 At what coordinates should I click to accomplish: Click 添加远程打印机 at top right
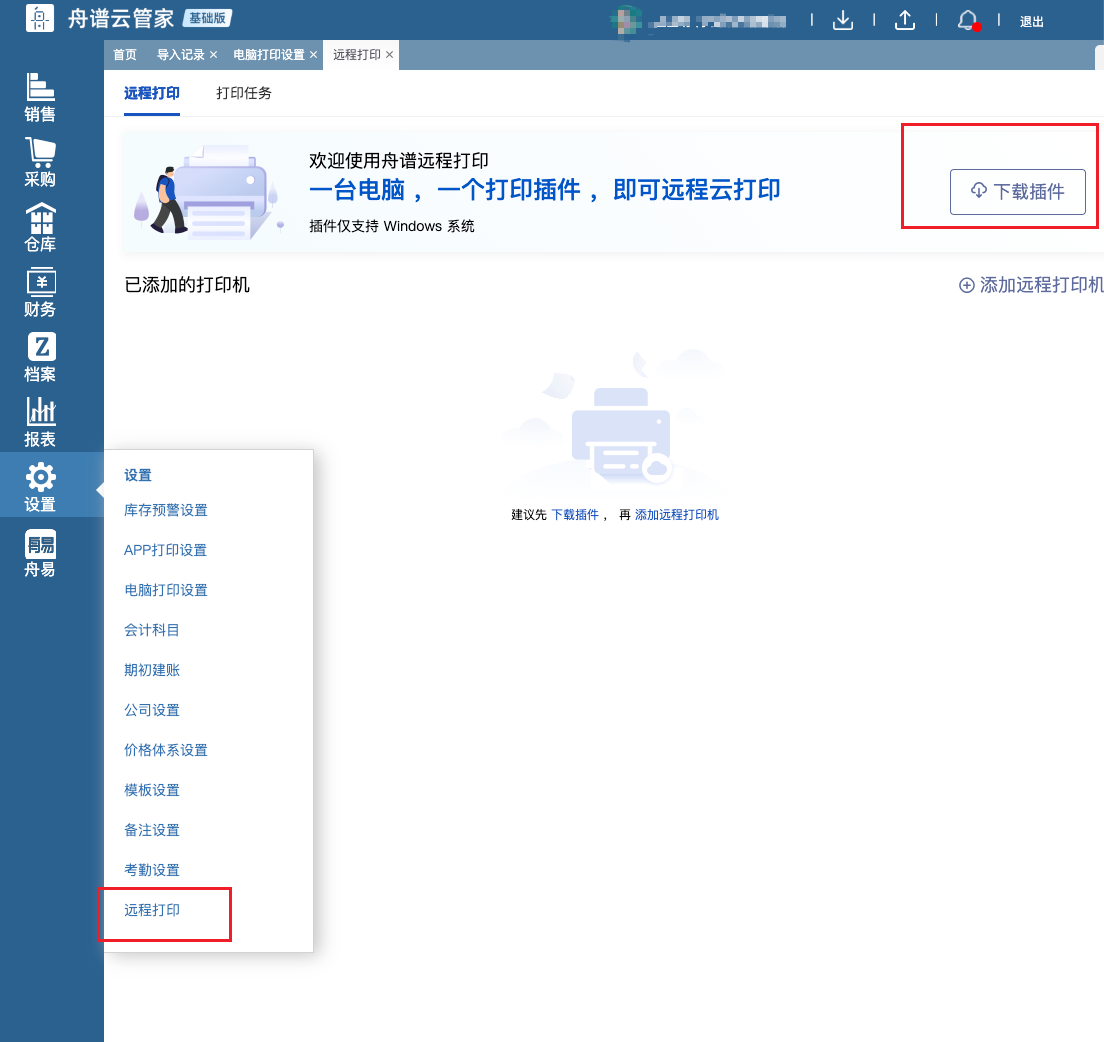pyautogui.click(x=1031, y=285)
